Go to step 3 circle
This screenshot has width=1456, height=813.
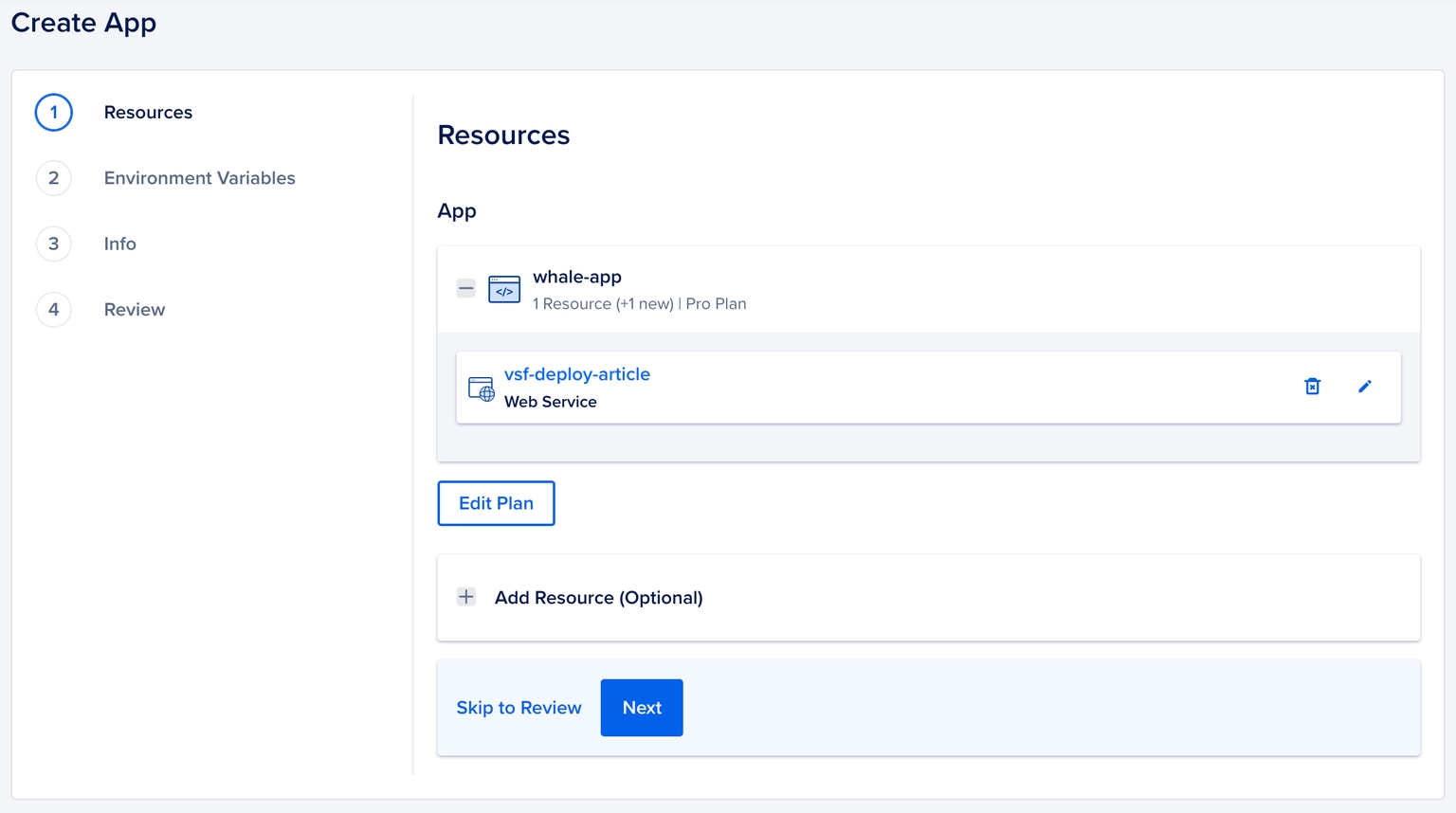click(54, 244)
